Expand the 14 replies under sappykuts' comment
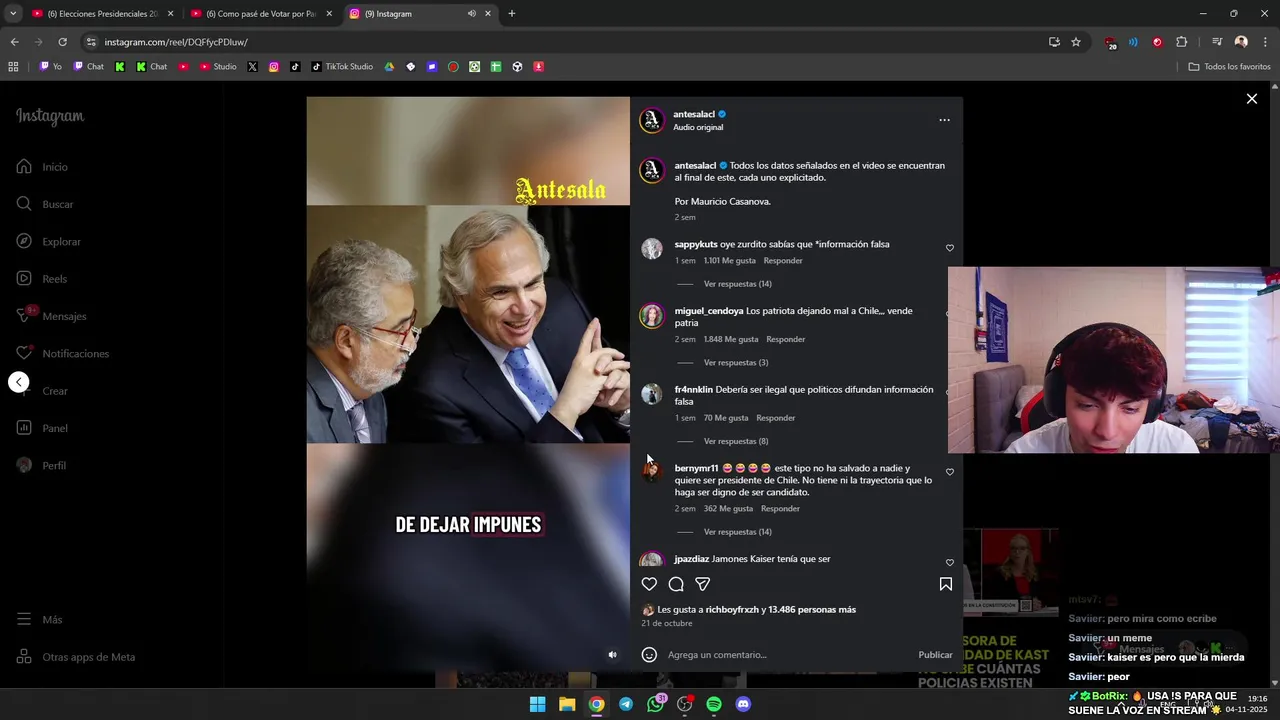This screenshot has width=1280, height=720. 737,284
